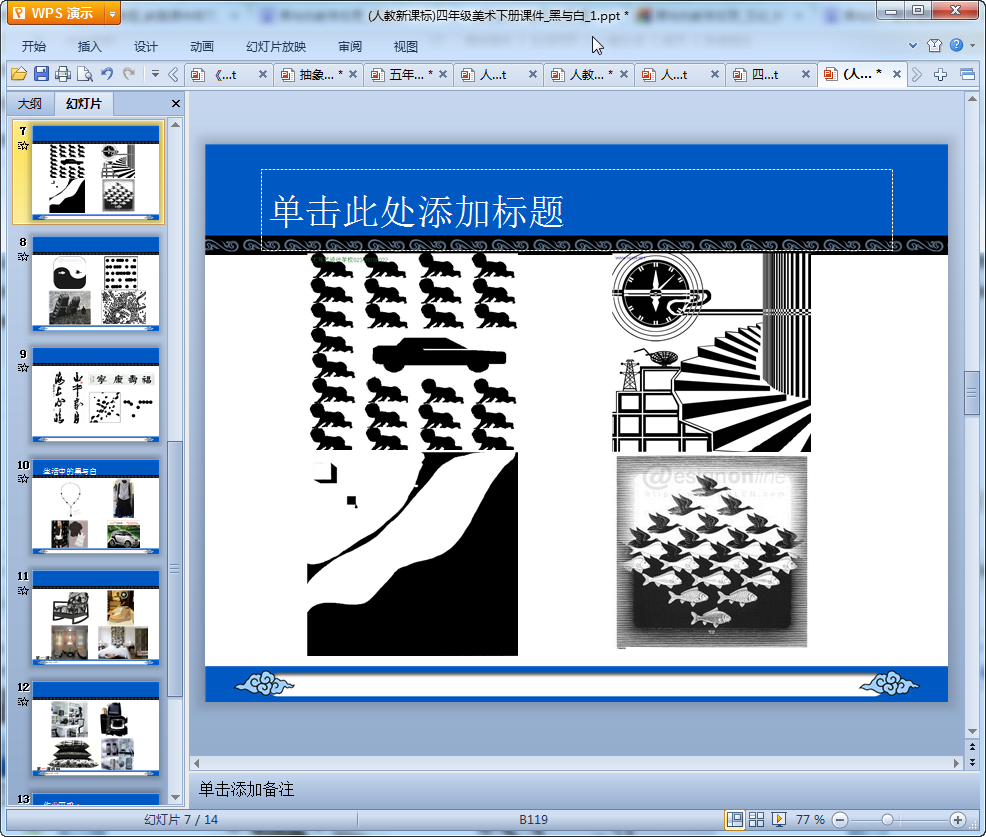
Task: Save the presentation with the floppy icon
Action: pos(42,74)
